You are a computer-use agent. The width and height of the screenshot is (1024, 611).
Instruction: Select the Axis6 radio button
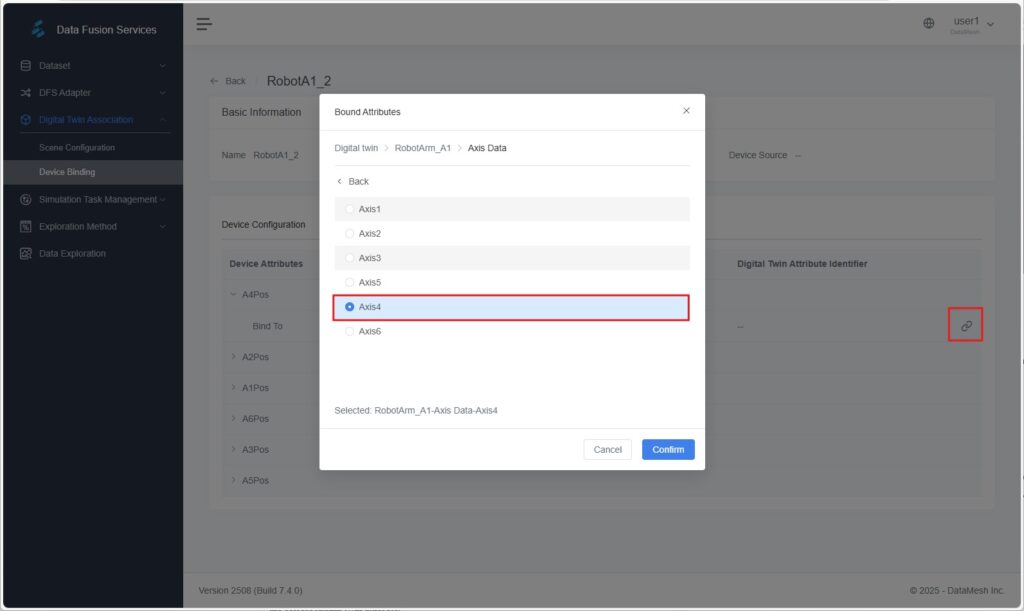coord(350,331)
